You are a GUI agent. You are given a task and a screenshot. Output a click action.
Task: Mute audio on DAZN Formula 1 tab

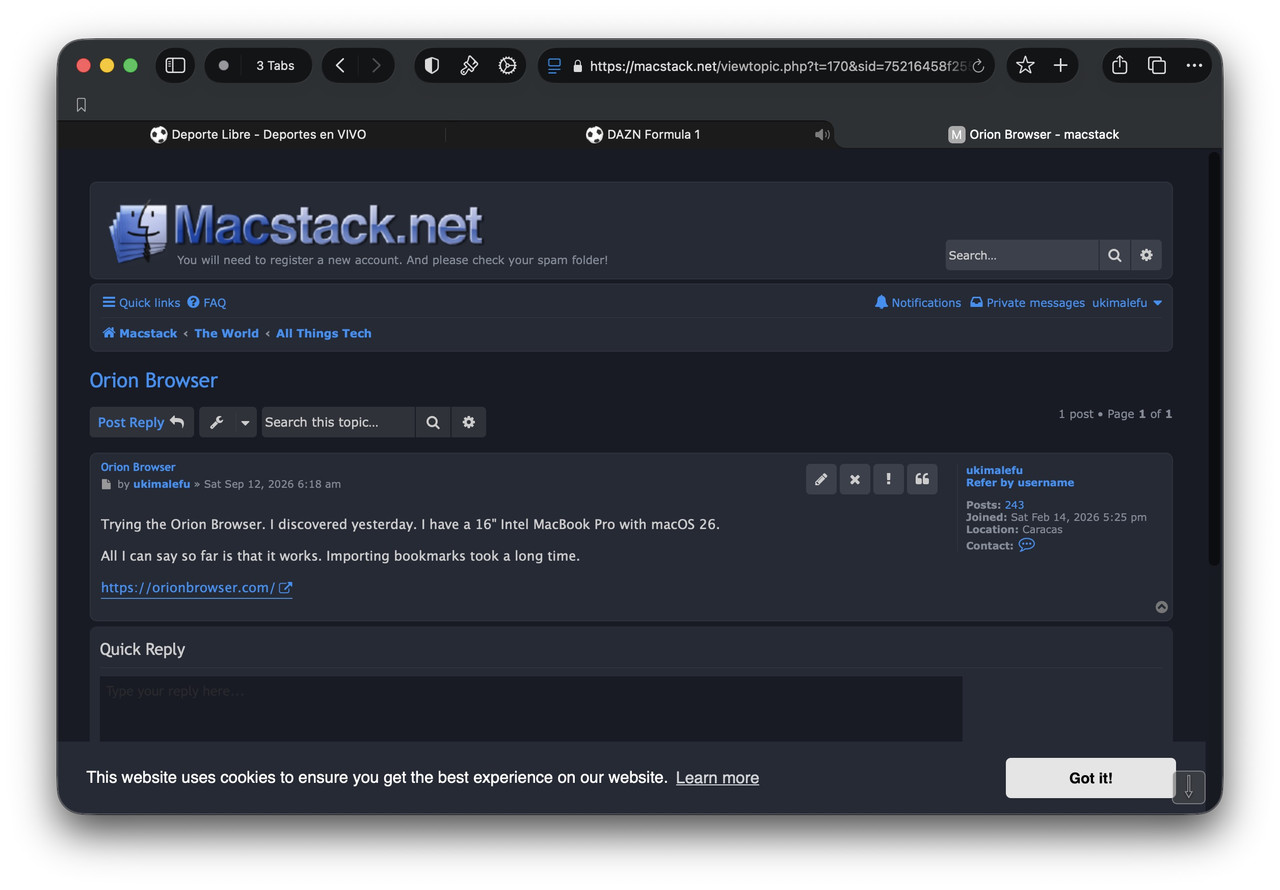point(822,134)
